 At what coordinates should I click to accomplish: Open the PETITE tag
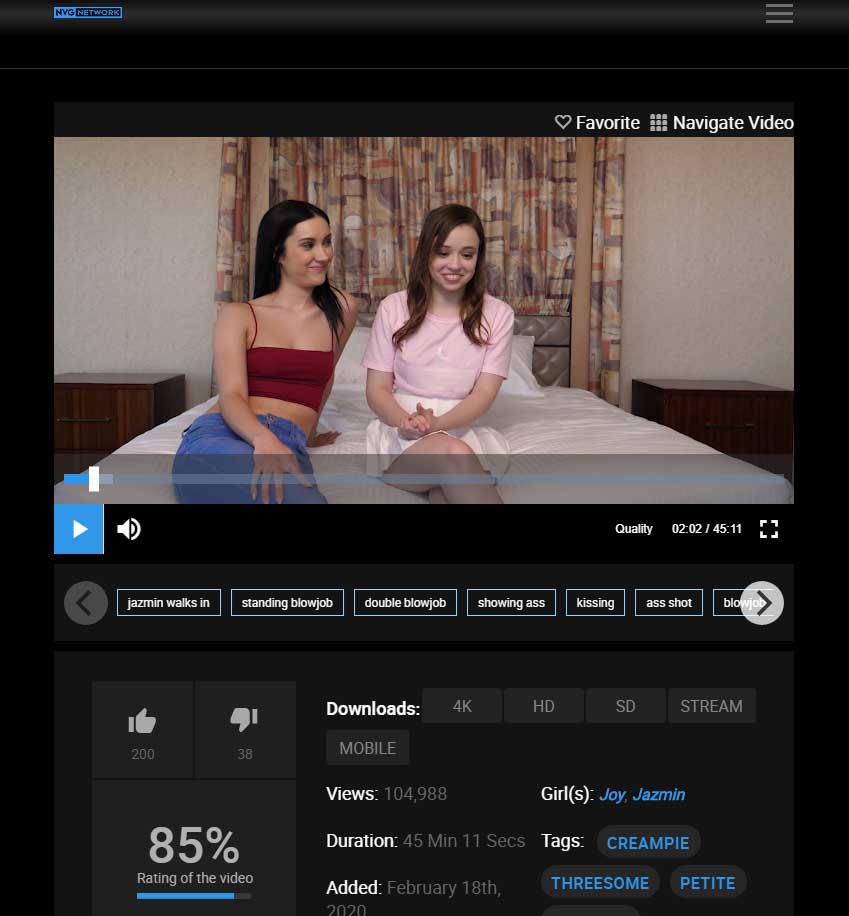pos(708,883)
